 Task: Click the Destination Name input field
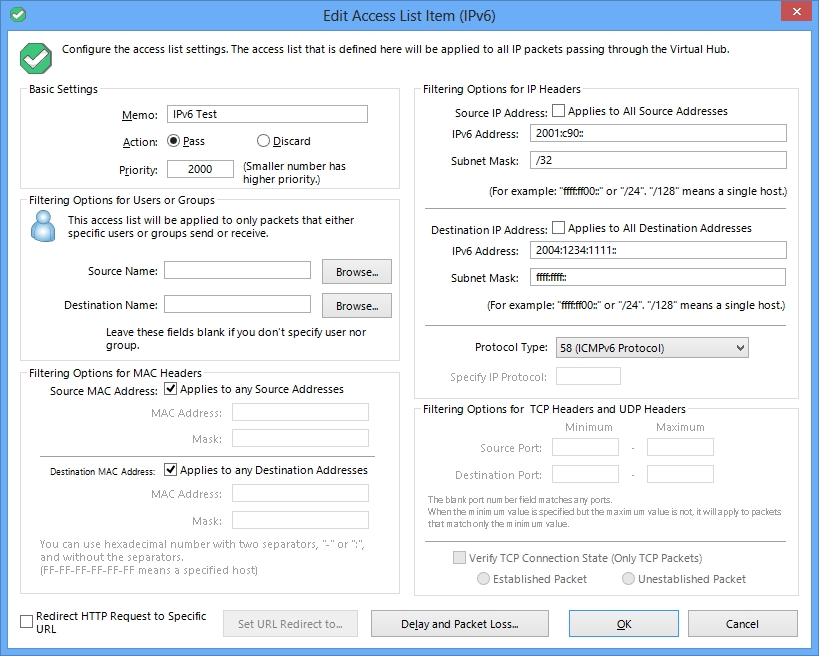(x=237, y=304)
